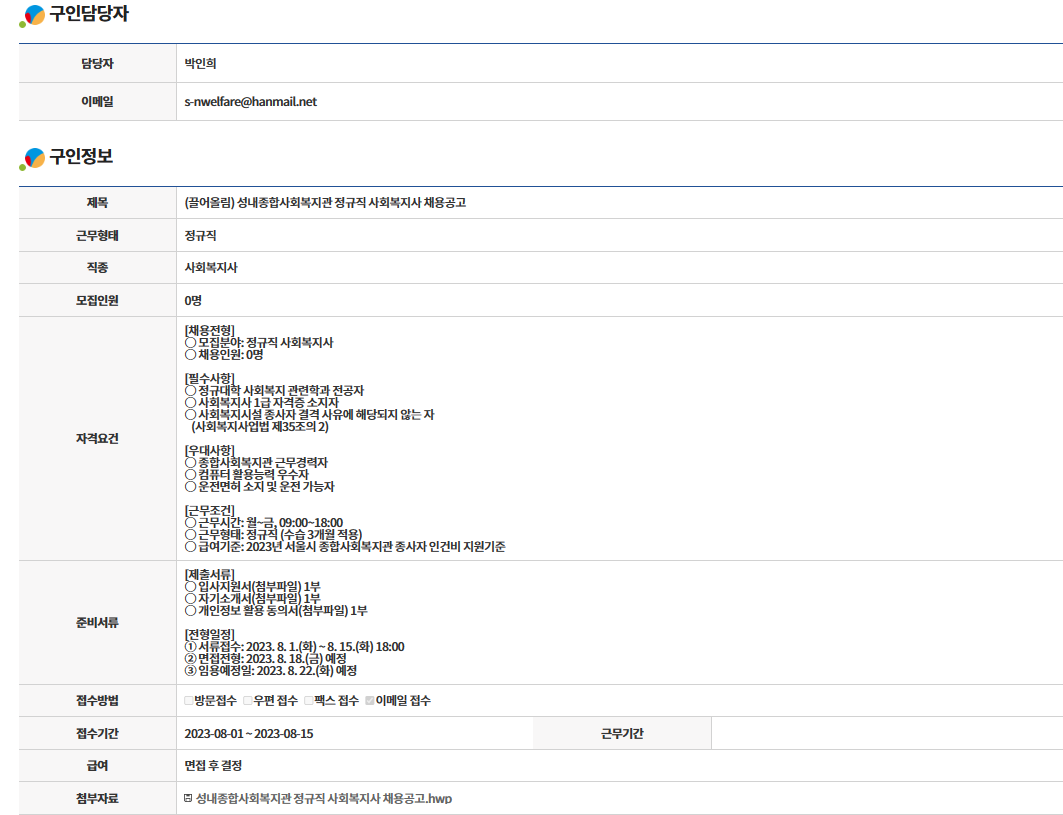
Task: Check the 방문접수 checkbox
Action: click(189, 701)
